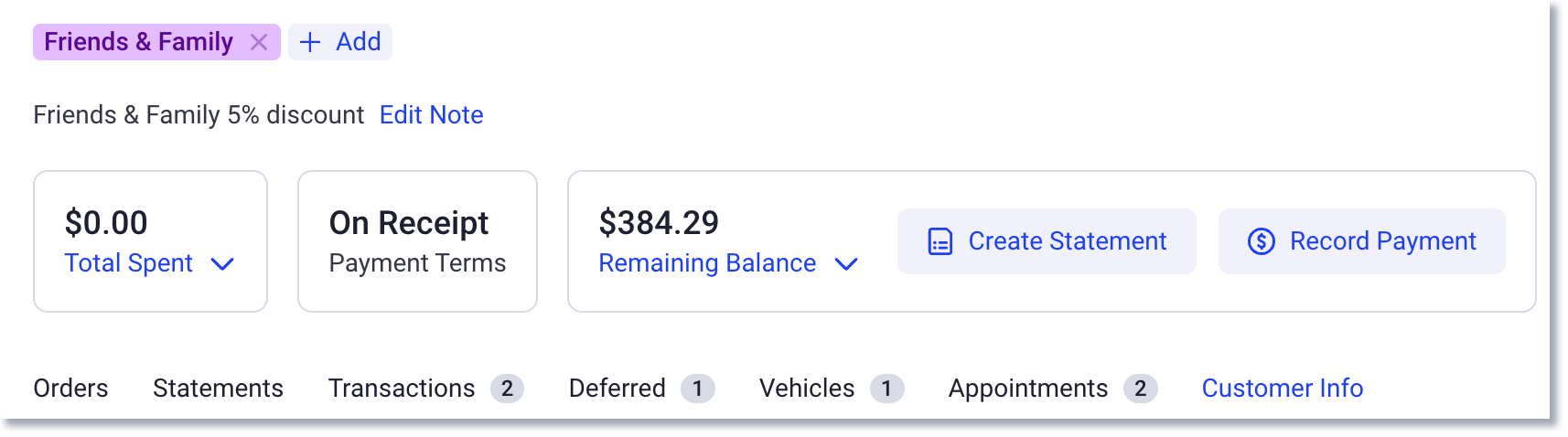Switch to the Transactions tab
This screenshot has height=437, width=1568.
point(402,389)
